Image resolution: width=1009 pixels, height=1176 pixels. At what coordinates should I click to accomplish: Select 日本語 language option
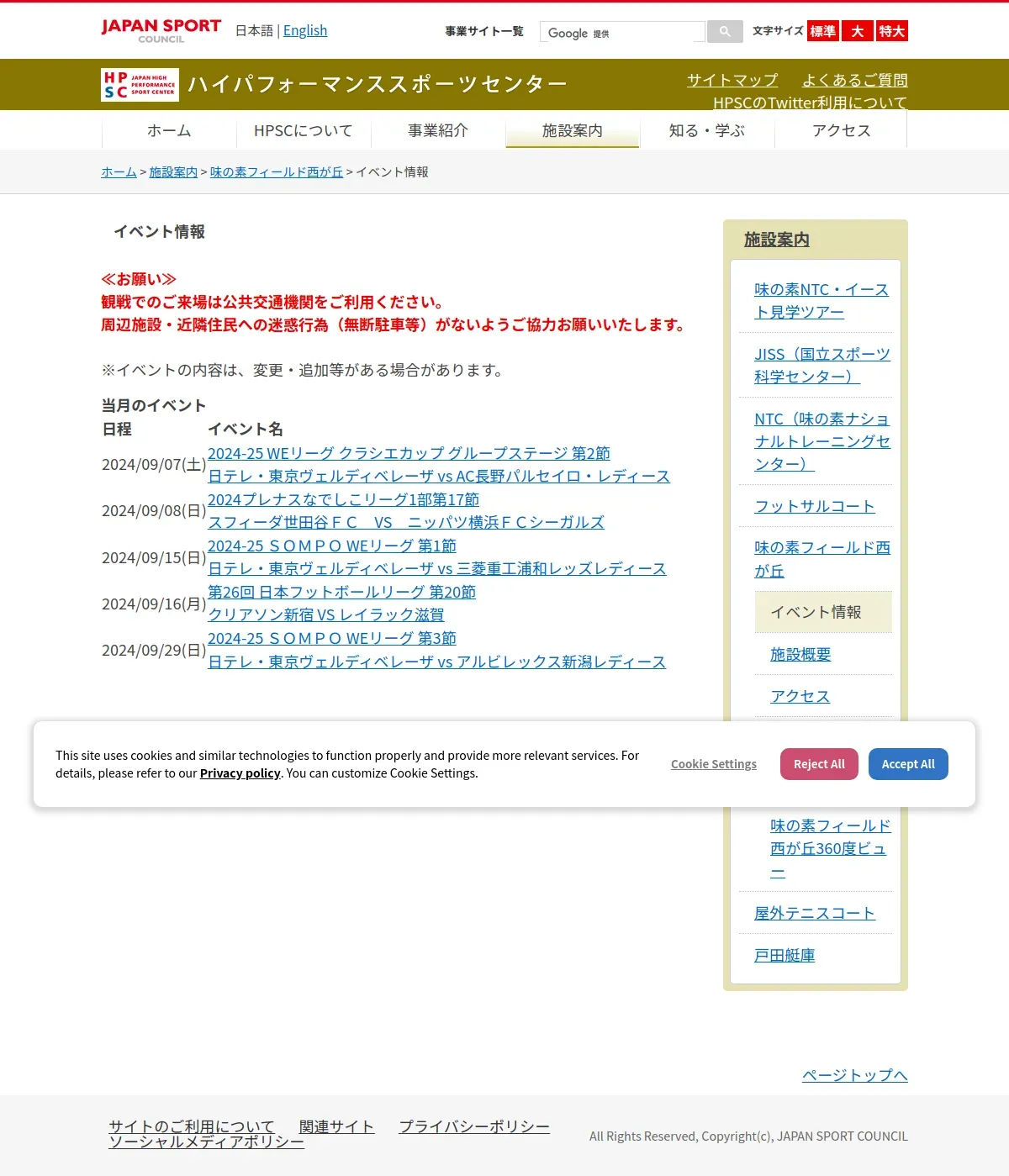tap(254, 31)
